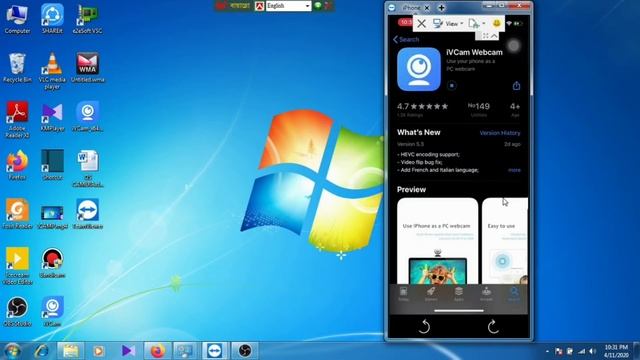Open the SHAREit desktop shortcut
Image resolution: width=640 pixels, height=360 pixels.
(52, 18)
